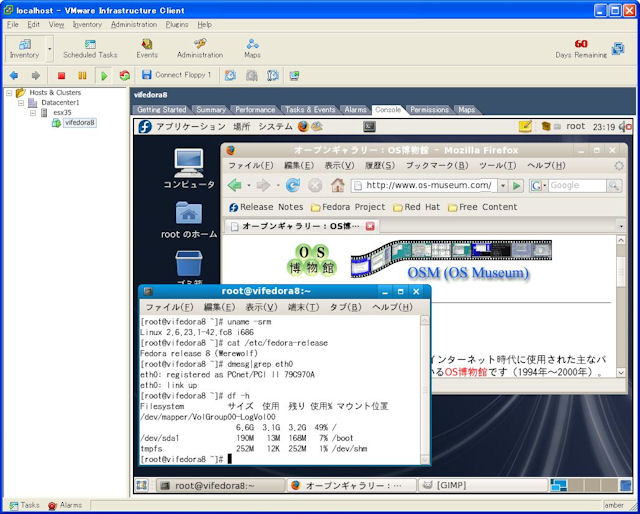
Task: Select esx35 host in tree
Action: (62, 113)
